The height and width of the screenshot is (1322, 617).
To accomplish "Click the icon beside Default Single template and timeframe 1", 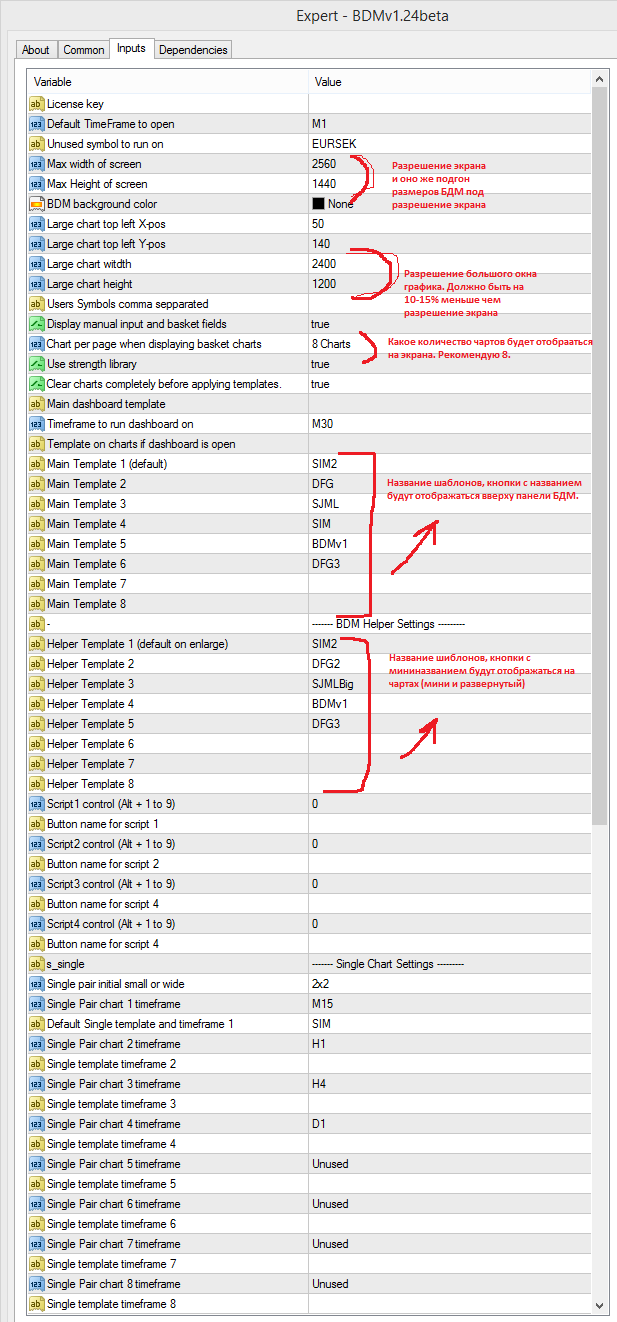I will (x=36, y=1024).
